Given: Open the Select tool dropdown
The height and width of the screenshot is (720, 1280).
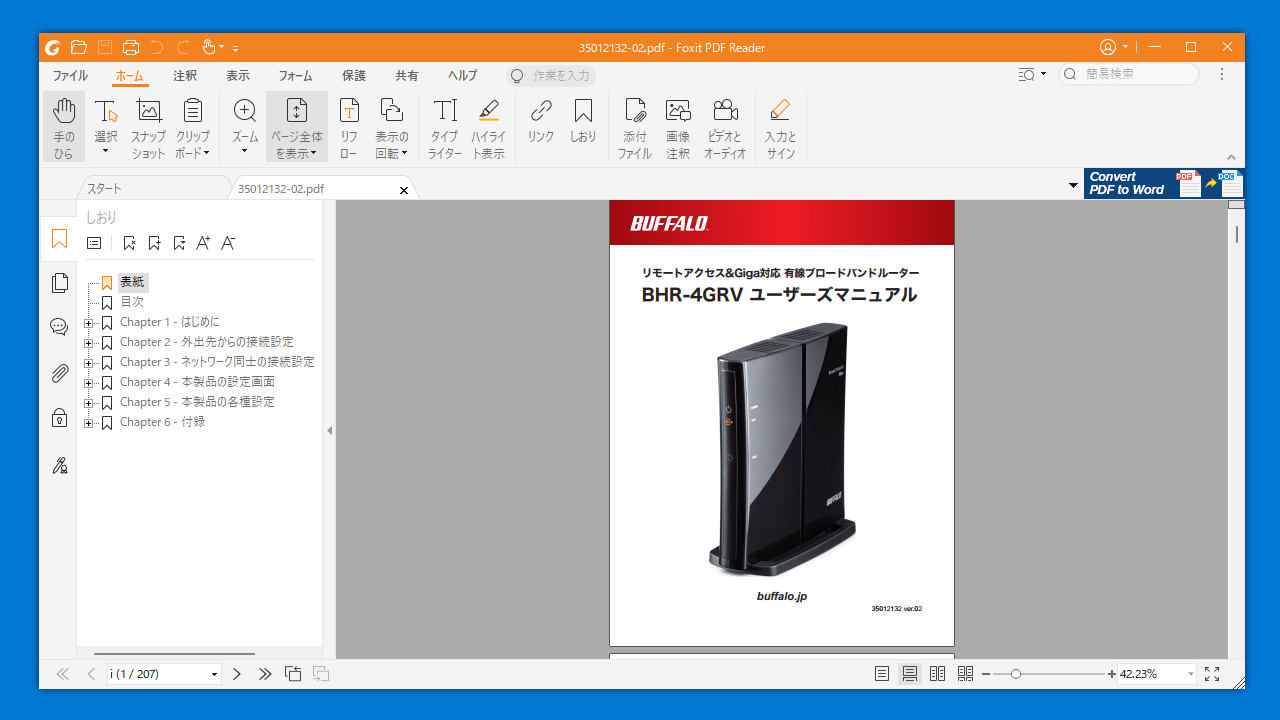Looking at the screenshot, I should click(105, 152).
